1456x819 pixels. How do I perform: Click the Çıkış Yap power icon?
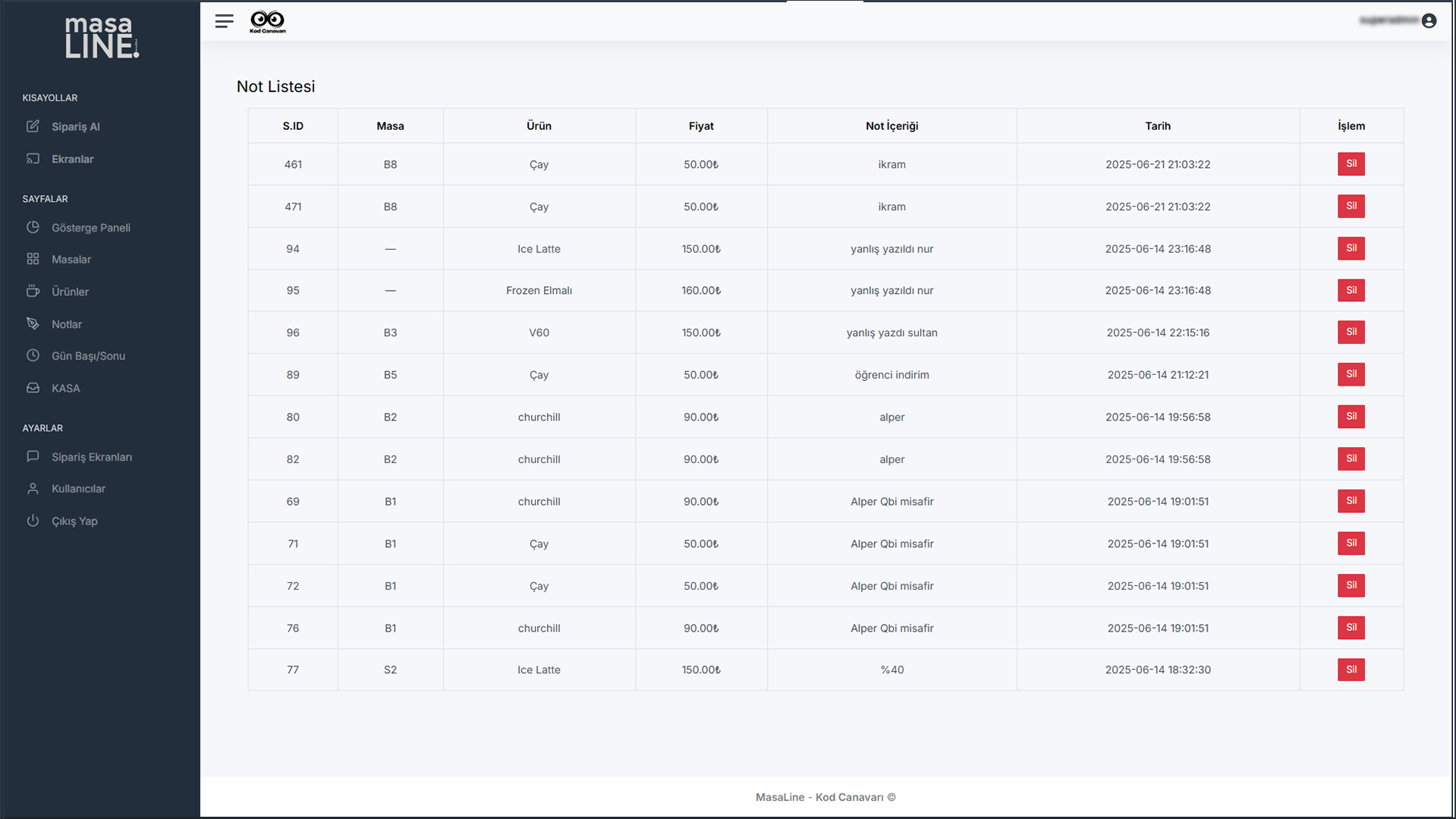[x=33, y=521]
